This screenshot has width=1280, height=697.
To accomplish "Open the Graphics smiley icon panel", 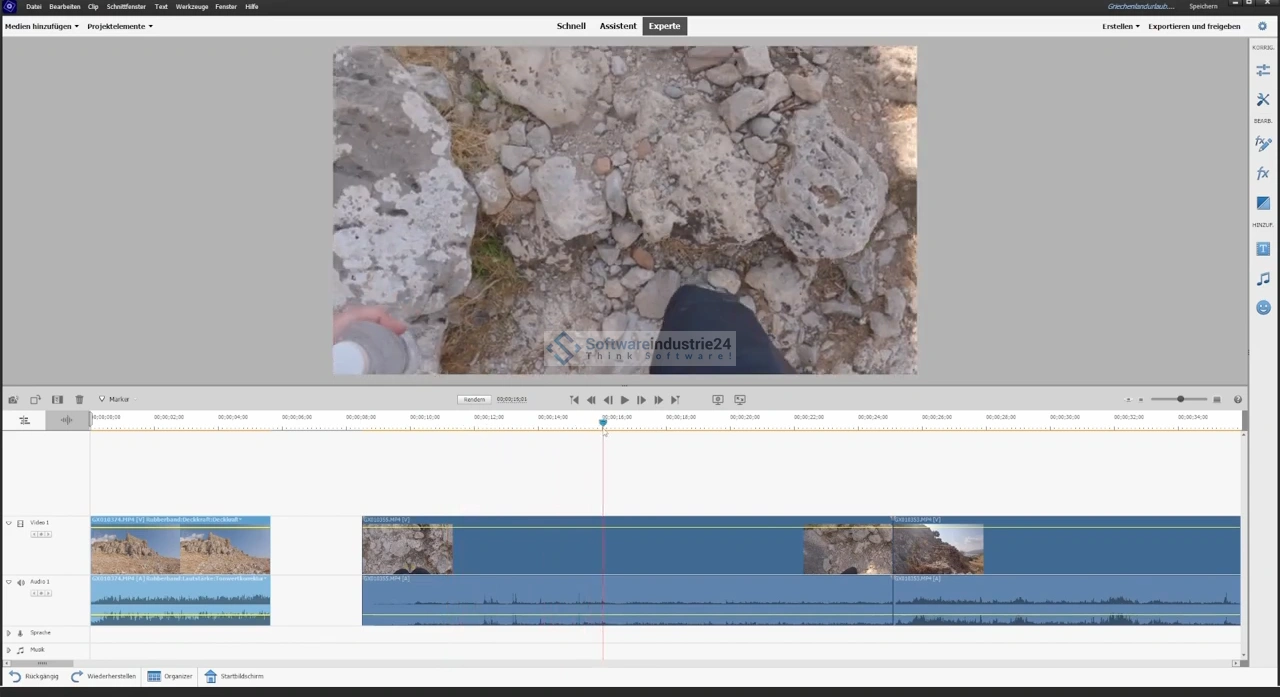I will click(x=1263, y=308).
